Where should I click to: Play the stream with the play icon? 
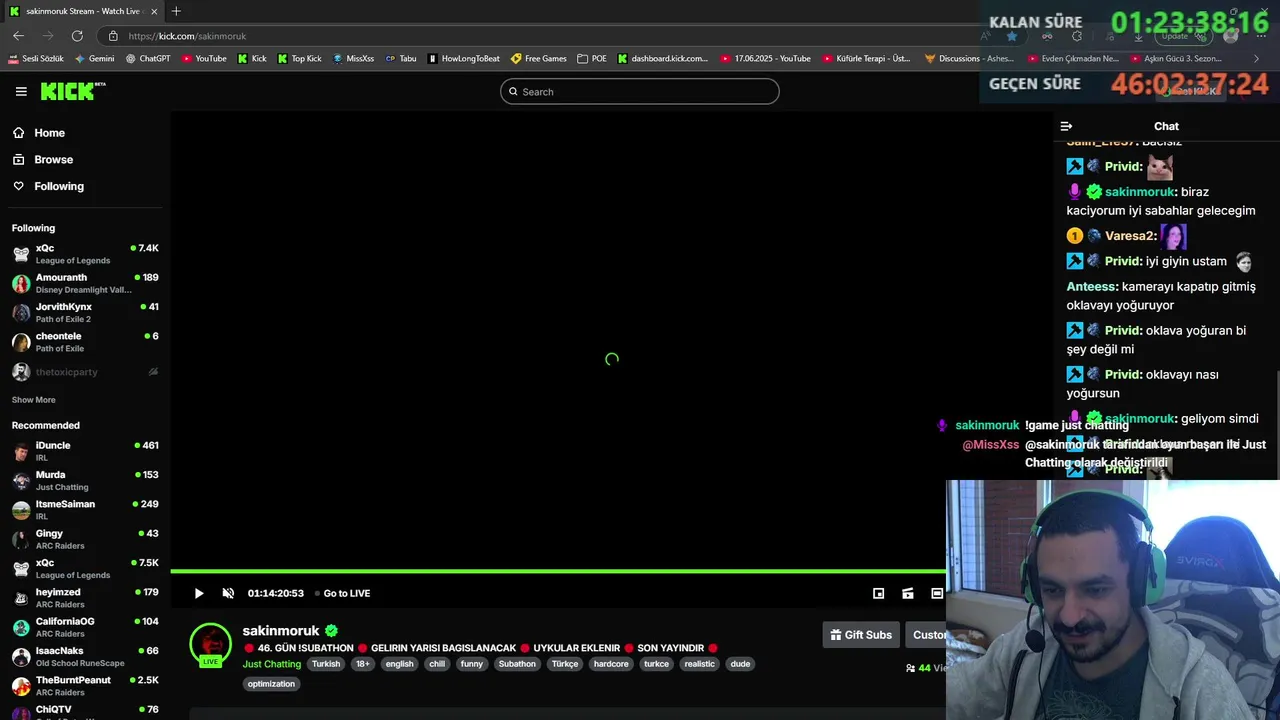[199, 593]
